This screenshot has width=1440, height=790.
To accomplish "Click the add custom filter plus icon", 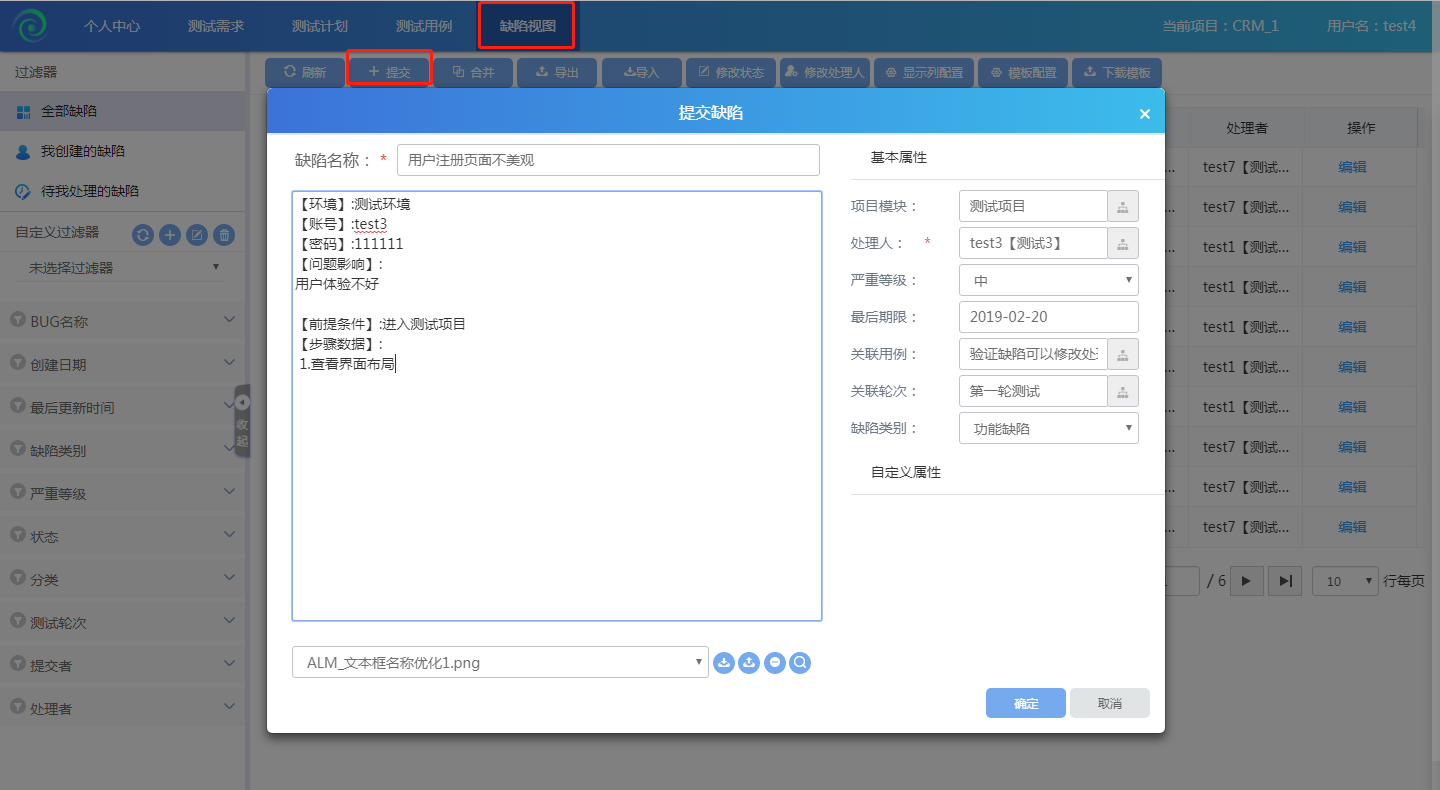I will click(170, 235).
